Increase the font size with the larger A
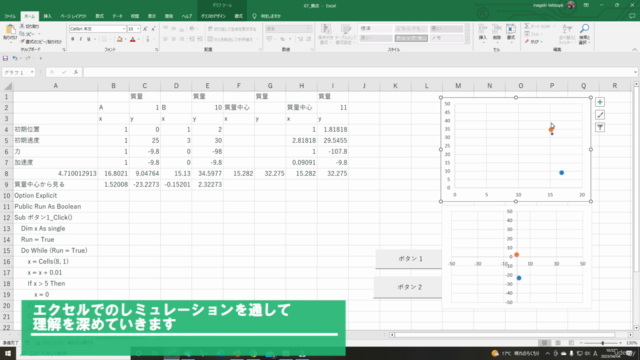 pos(145,29)
